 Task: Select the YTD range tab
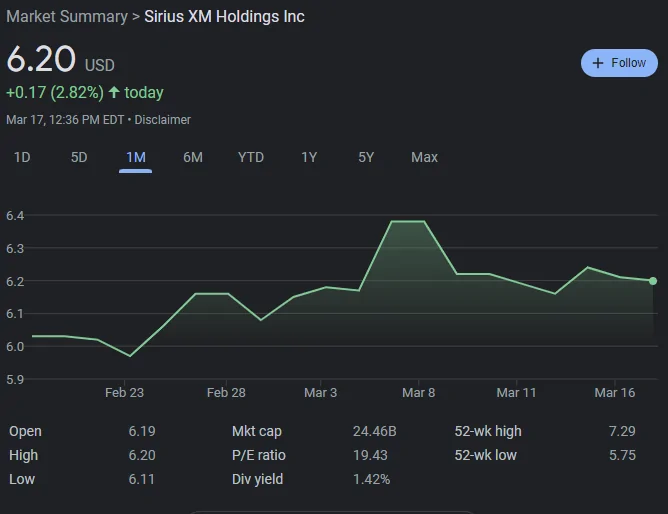[251, 157]
